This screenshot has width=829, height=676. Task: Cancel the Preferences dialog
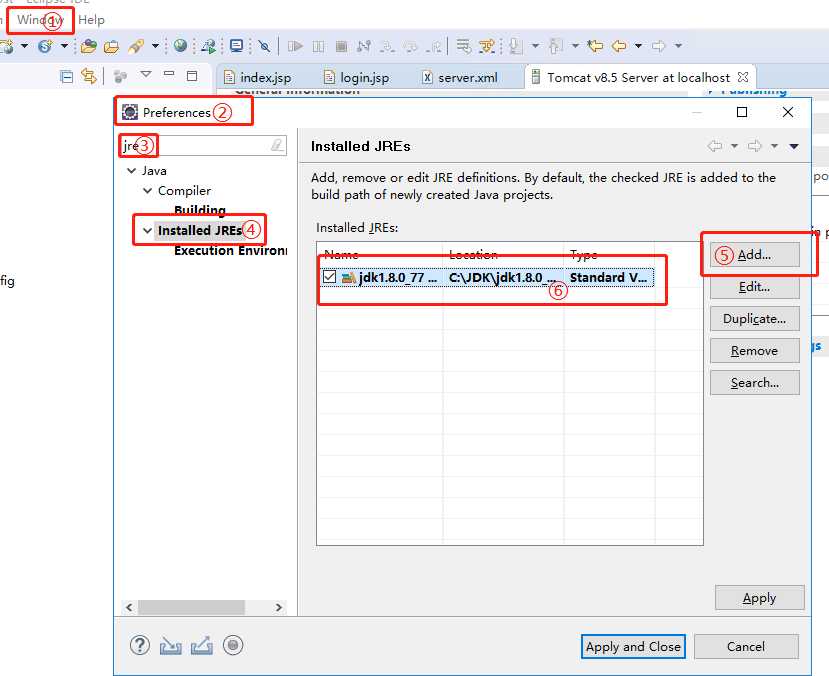(x=746, y=646)
